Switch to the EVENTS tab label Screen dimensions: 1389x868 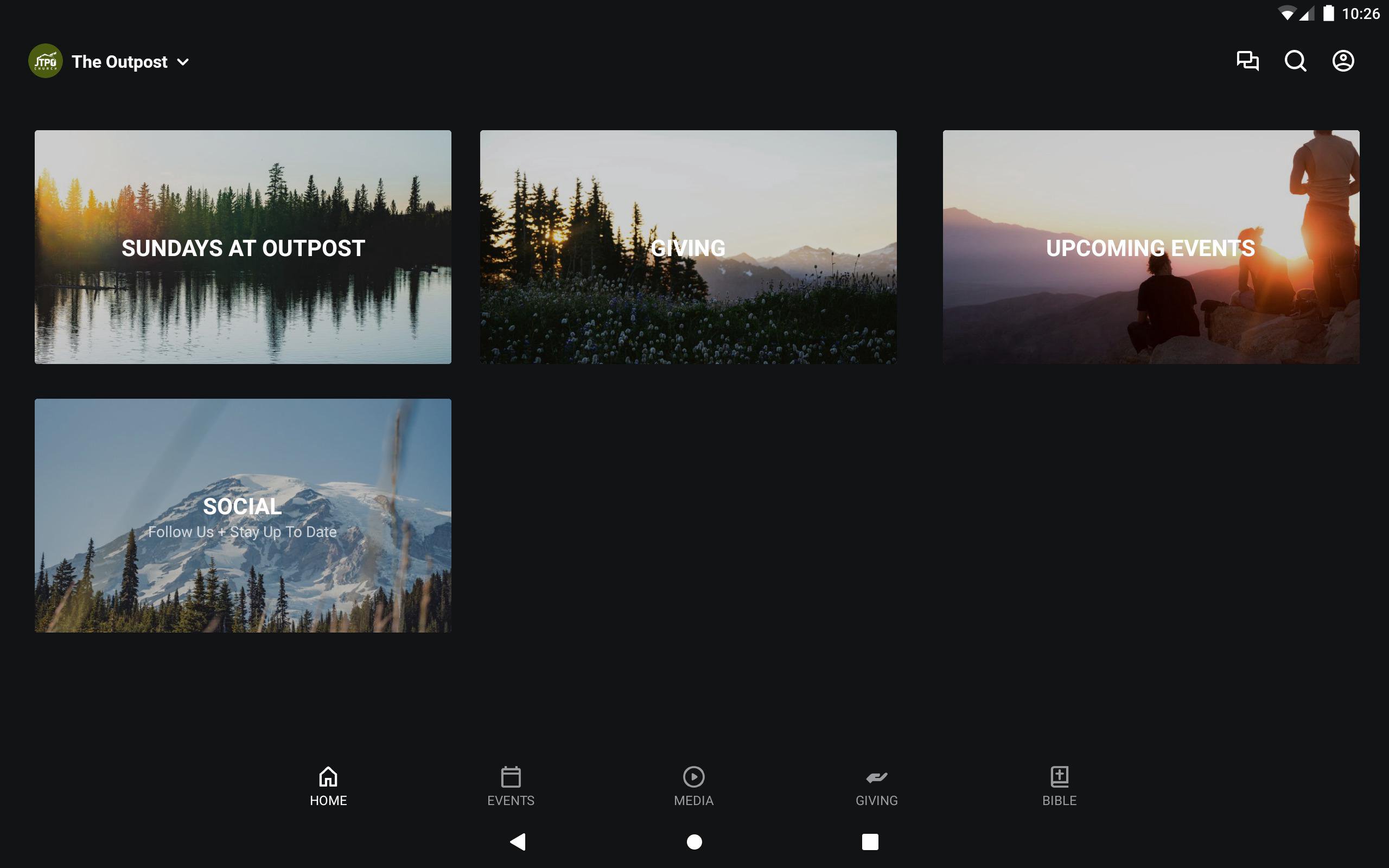point(511,800)
